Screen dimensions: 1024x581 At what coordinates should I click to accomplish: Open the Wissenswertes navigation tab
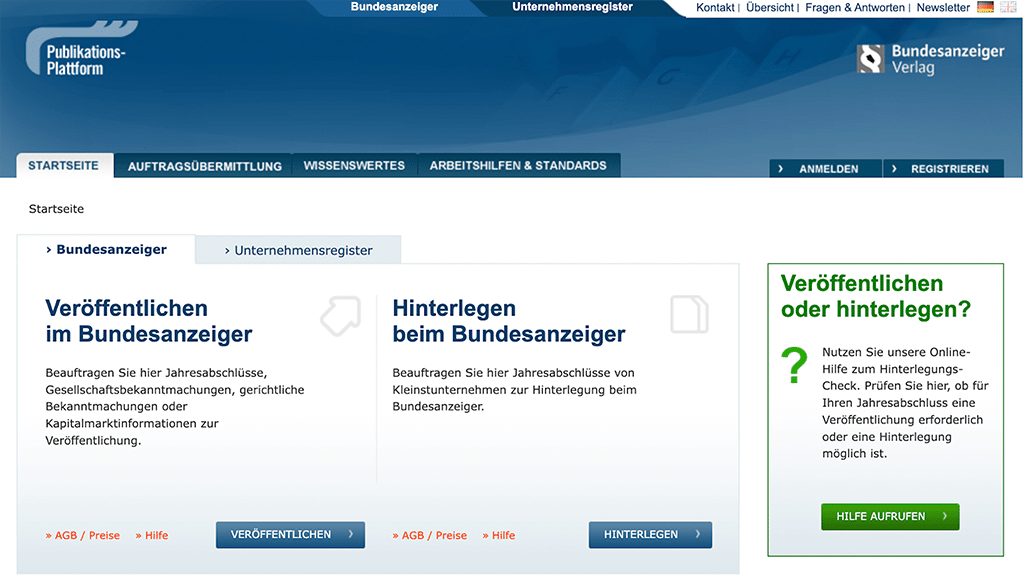[x=354, y=166]
